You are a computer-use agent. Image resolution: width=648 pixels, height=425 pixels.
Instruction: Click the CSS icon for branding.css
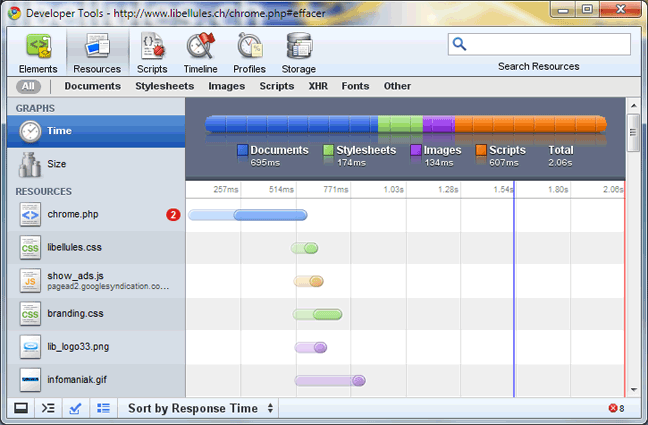click(x=30, y=314)
